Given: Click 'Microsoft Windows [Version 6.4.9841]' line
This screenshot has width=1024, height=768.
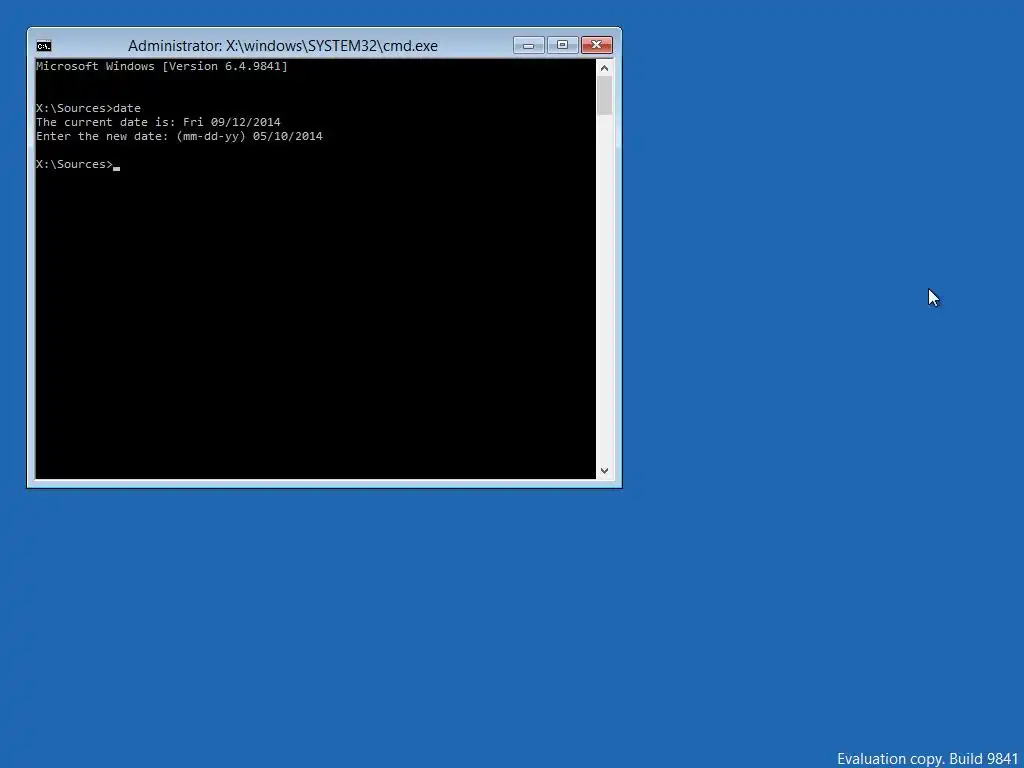Looking at the screenshot, I should tap(162, 66).
